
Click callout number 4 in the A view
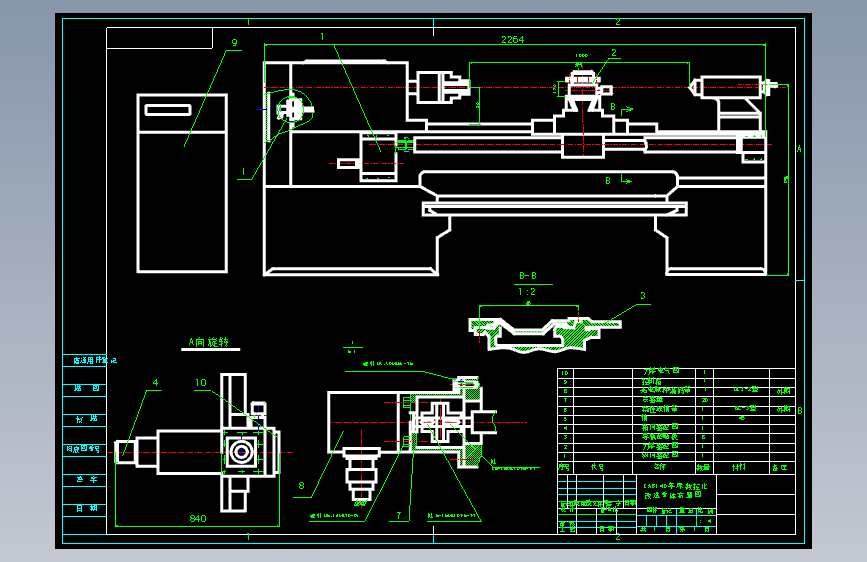click(155, 382)
